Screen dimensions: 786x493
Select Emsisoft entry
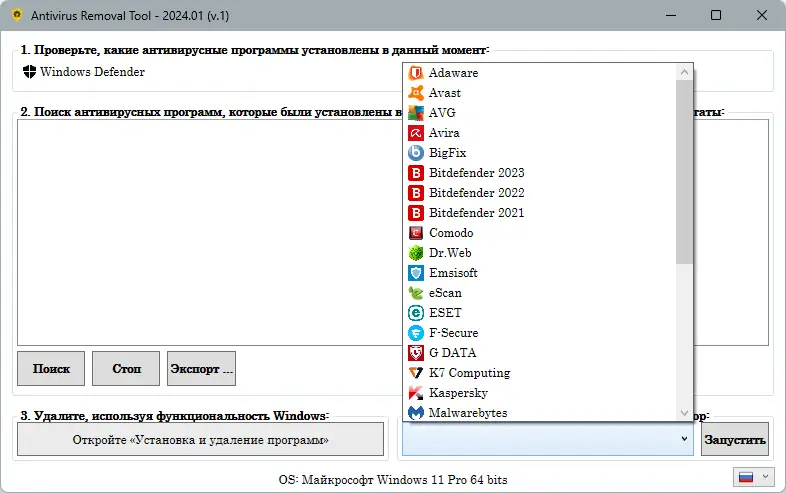[x=539, y=273]
